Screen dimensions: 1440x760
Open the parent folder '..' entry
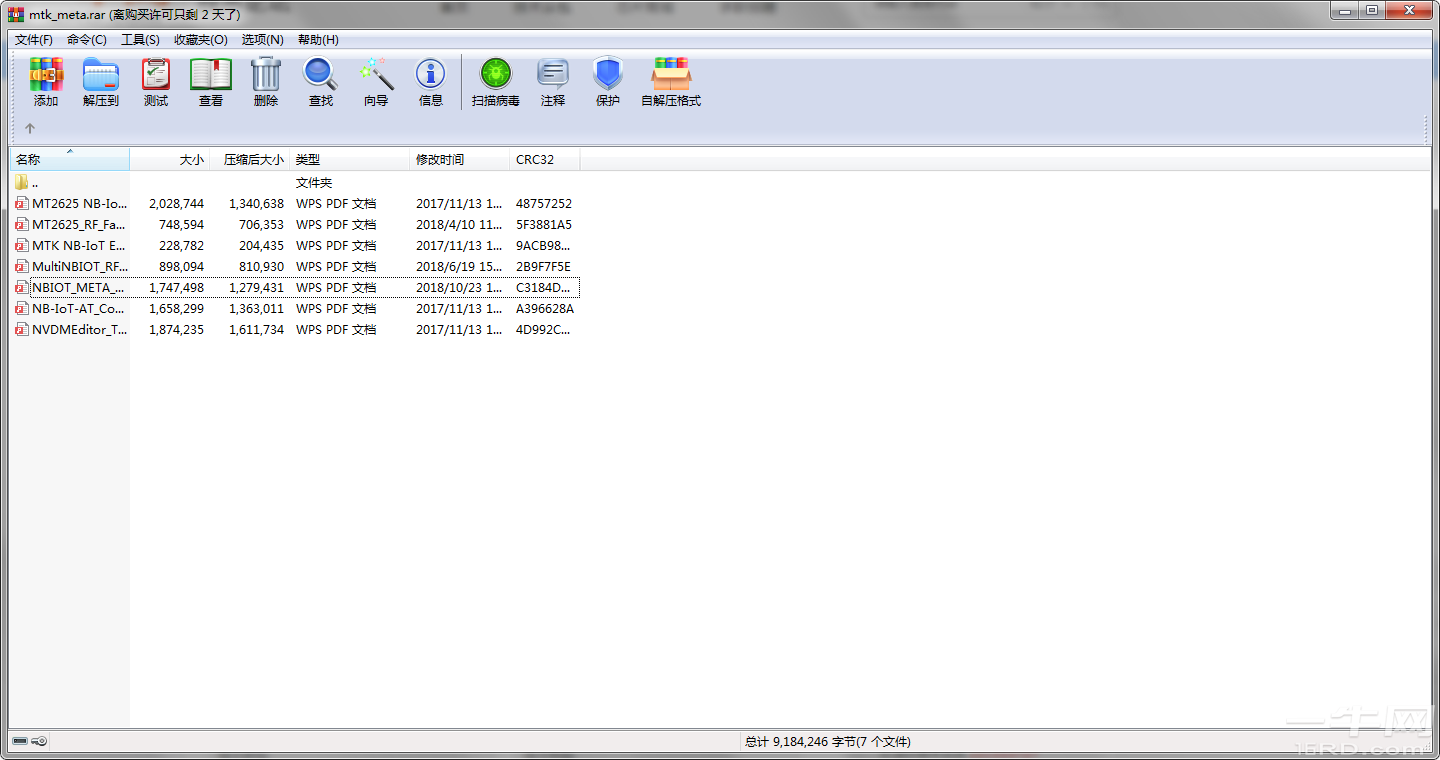click(x=35, y=183)
